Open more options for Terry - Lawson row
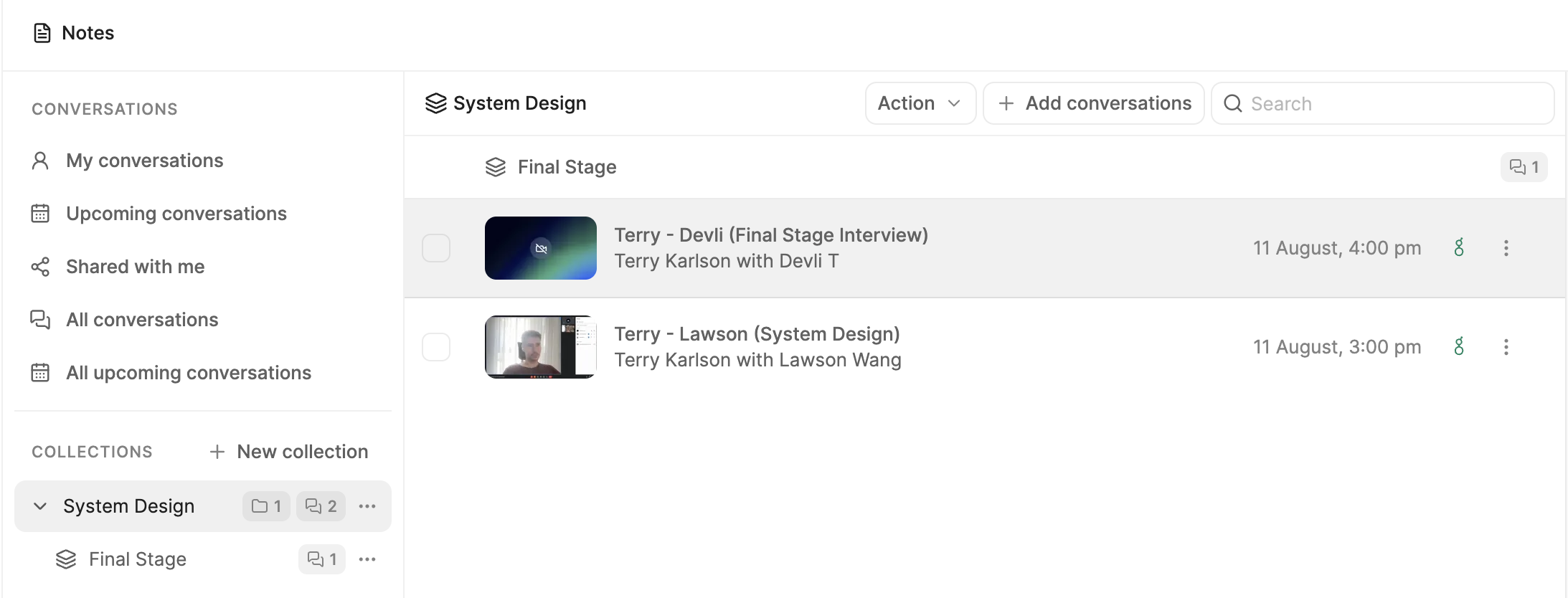 point(1506,347)
